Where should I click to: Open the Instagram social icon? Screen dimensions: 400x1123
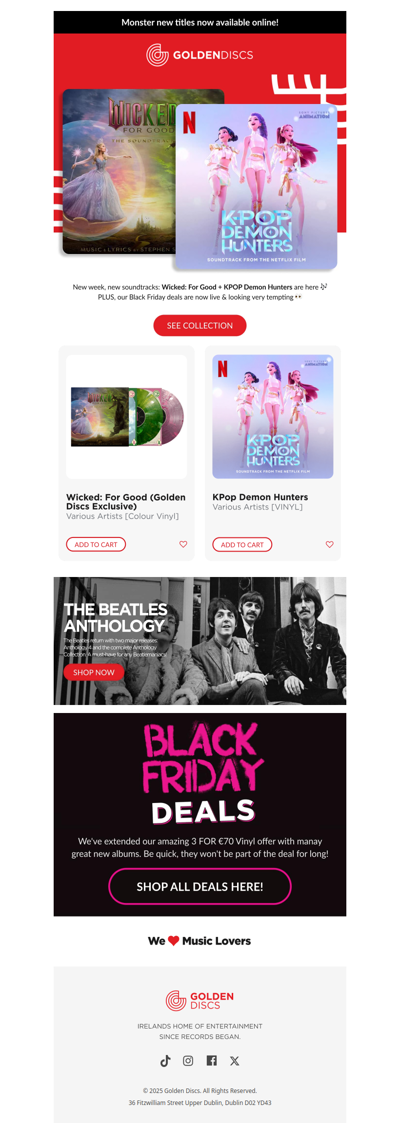tap(188, 1061)
